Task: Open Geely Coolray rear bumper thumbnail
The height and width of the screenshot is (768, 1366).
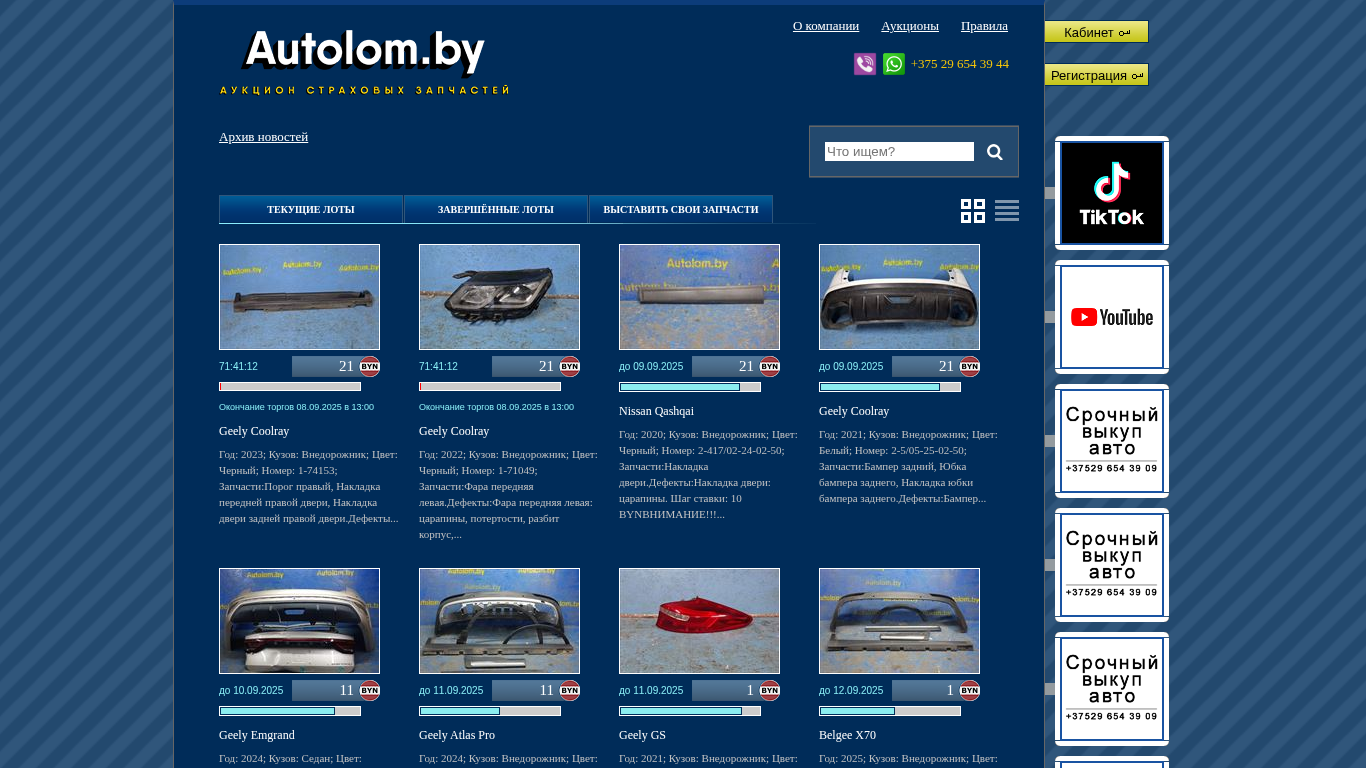Action: point(900,297)
